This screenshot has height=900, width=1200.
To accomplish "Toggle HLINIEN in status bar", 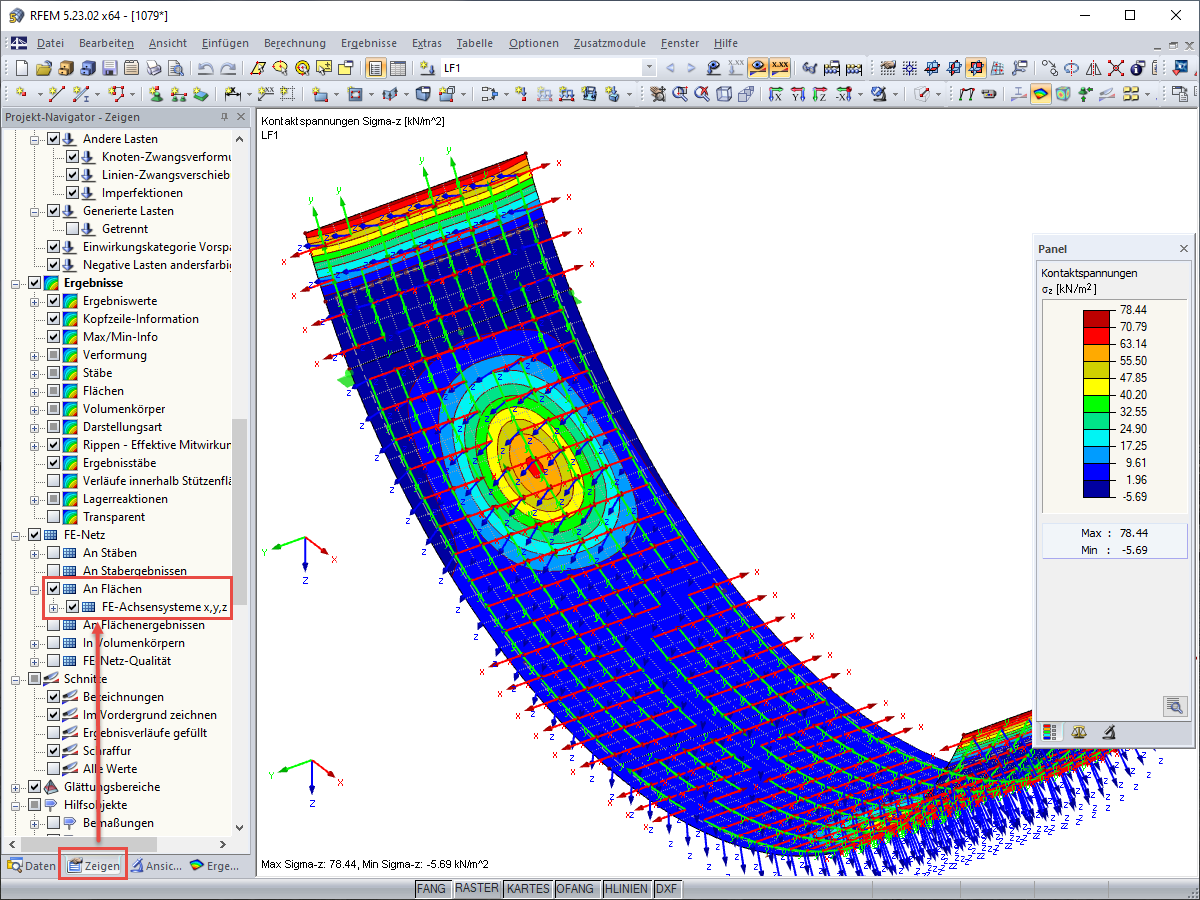I will pos(626,889).
